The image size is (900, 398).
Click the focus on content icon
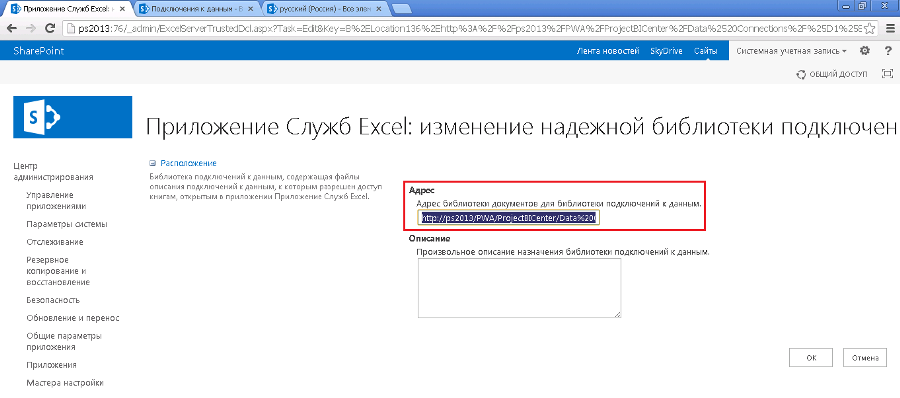pyautogui.click(x=887, y=74)
